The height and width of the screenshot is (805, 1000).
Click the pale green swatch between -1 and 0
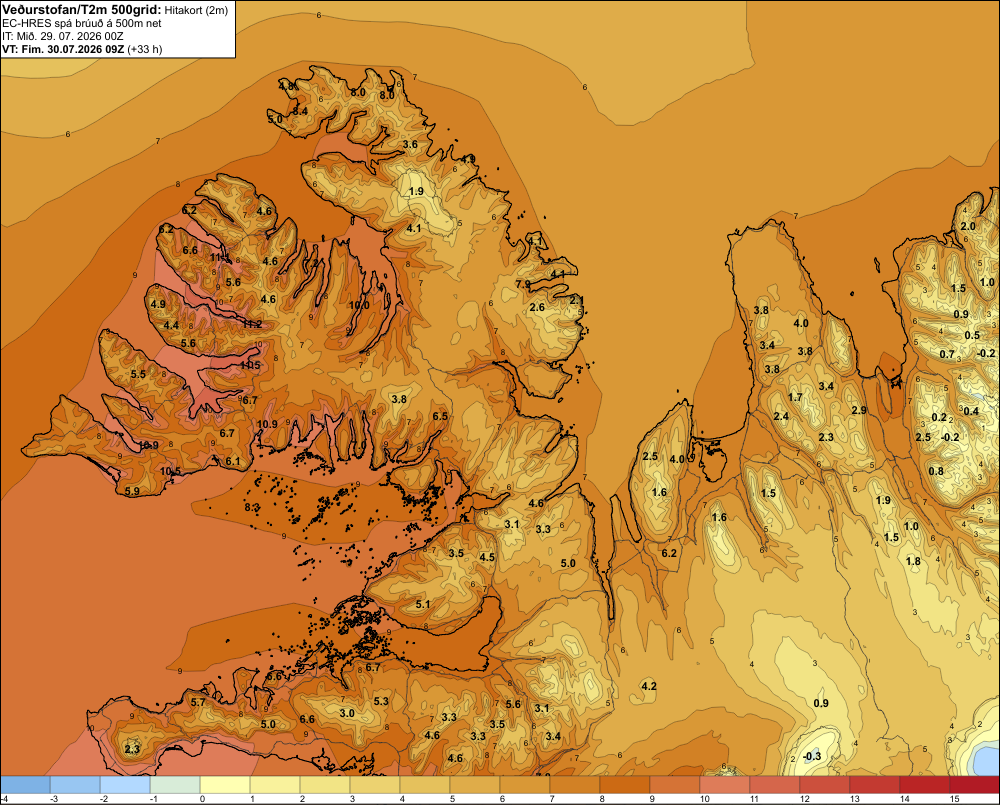pyautogui.click(x=175, y=784)
